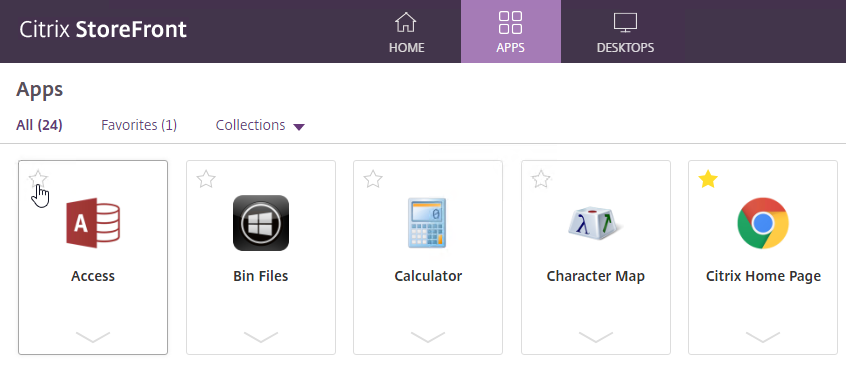Expand details chevron under Access
The width and height of the screenshot is (846, 374).
93,337
